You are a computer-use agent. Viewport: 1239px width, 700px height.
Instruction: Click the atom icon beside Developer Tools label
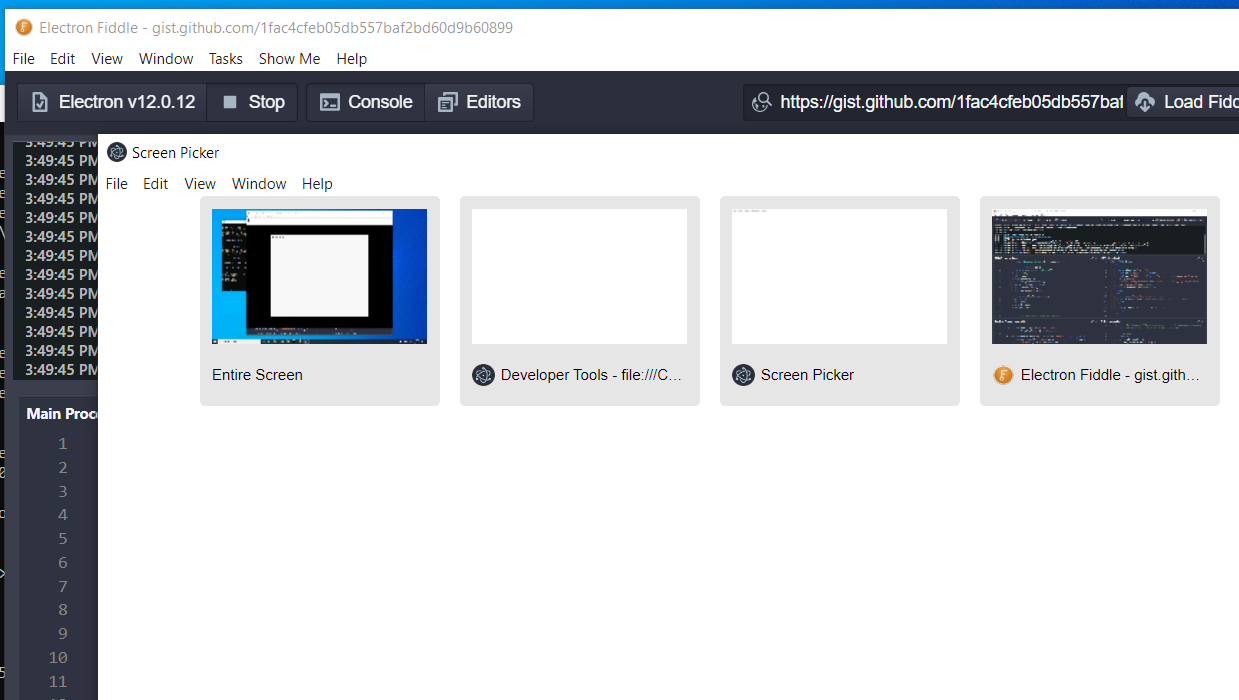point(483,374)
